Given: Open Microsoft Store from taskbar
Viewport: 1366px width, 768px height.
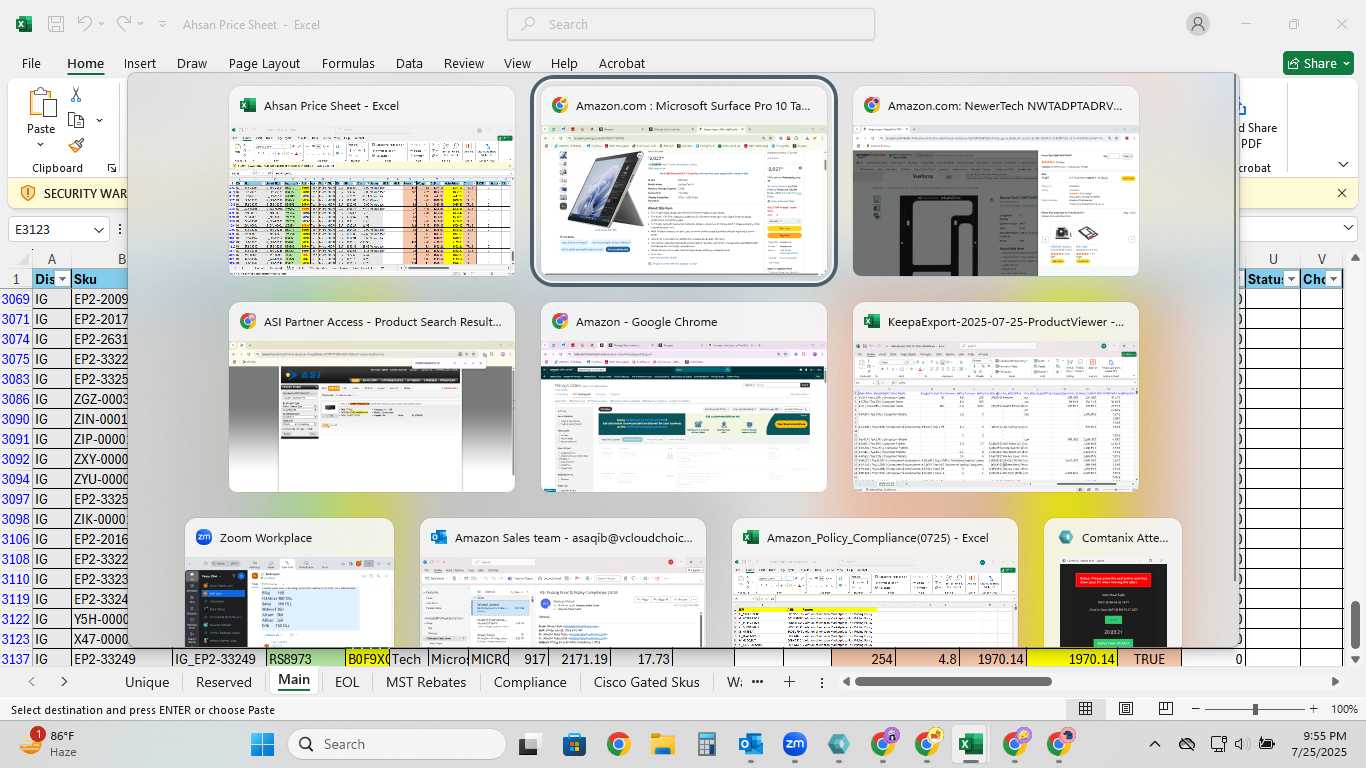Looking at the screenshot, I should 574,744.
